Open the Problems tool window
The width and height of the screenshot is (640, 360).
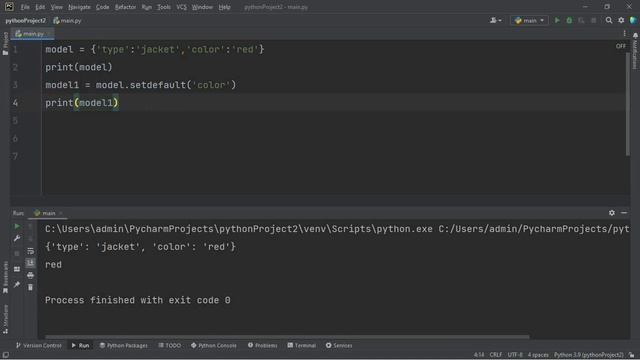pyautogui.click(x=262, y=345)
